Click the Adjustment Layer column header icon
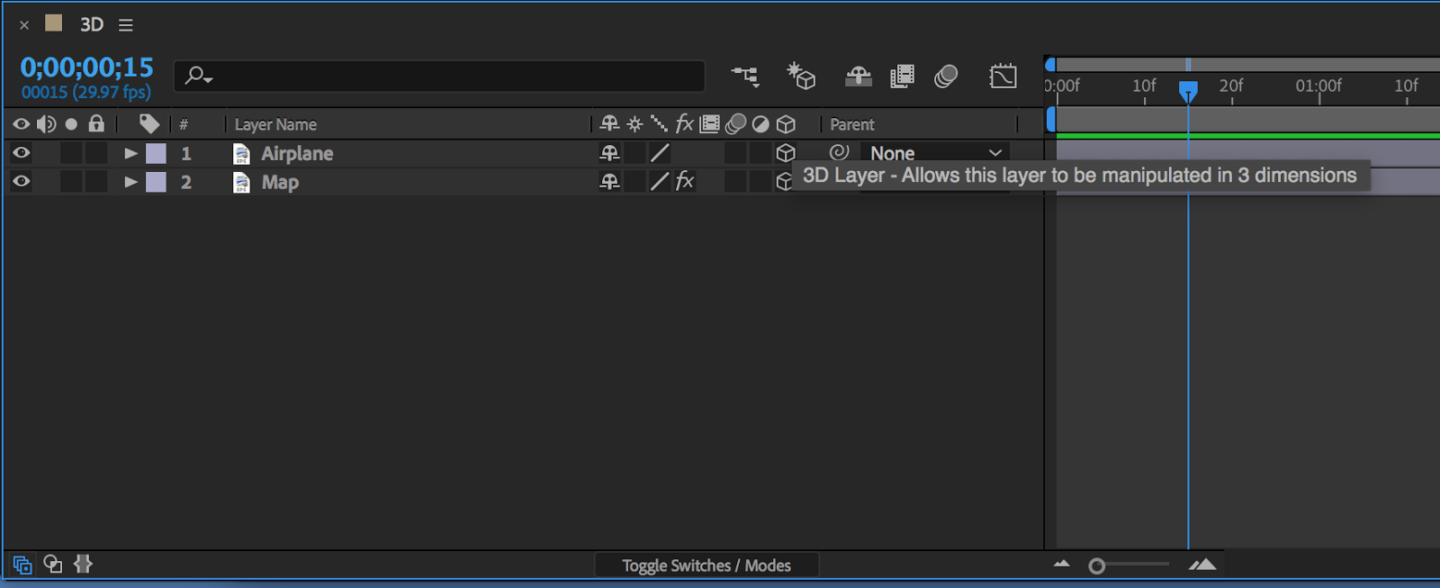This screenshot has height=588, width=1440. point(761,124)
